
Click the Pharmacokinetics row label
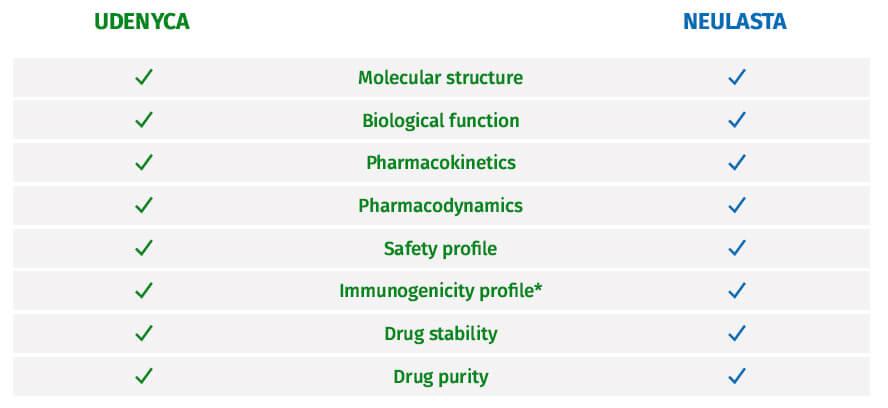point(440,162)
